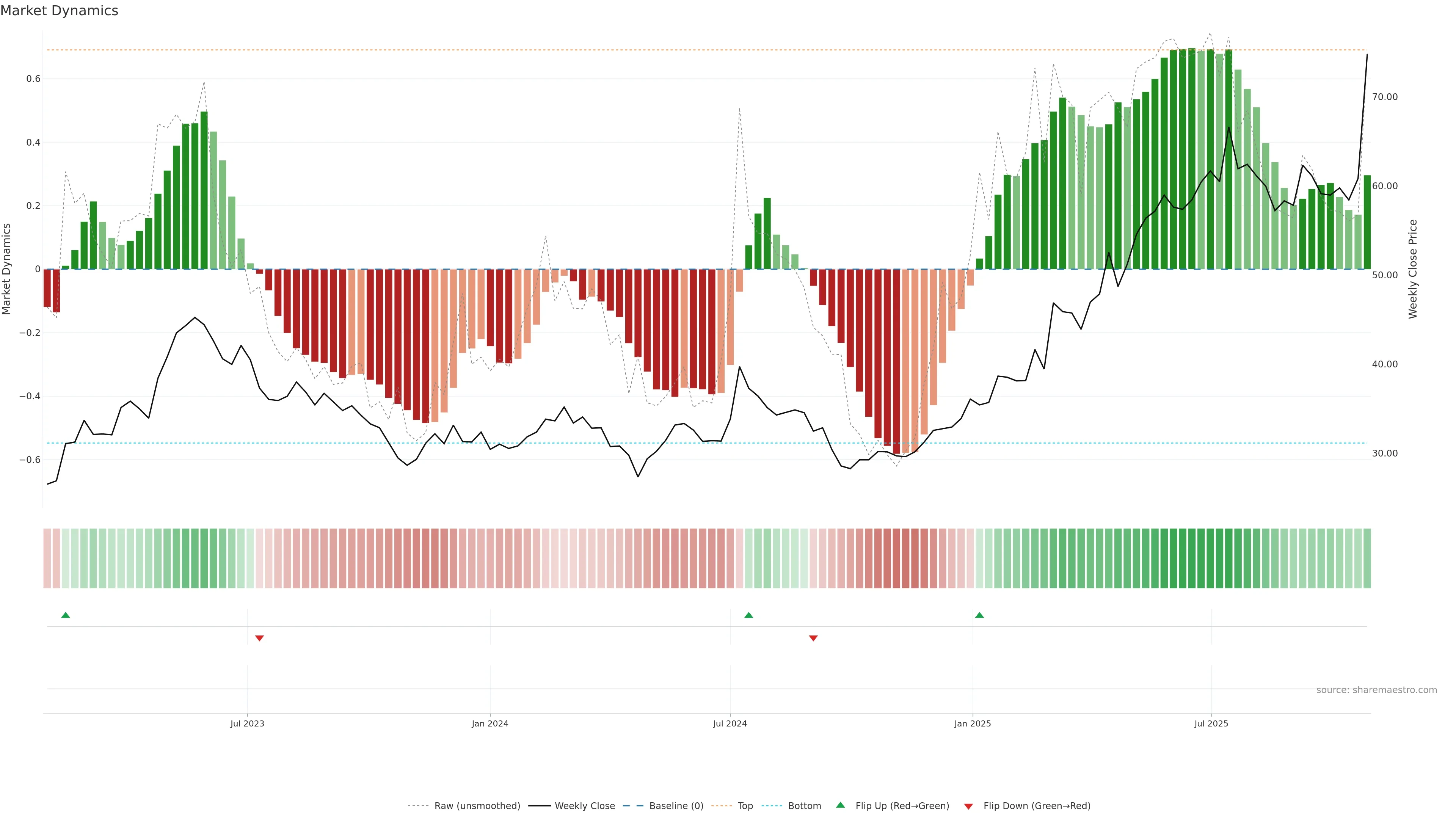Screen dimensions: 1456x819
Task: Toggle the Raw (unsmoothed) legend entry
Action: pos(477,806)
